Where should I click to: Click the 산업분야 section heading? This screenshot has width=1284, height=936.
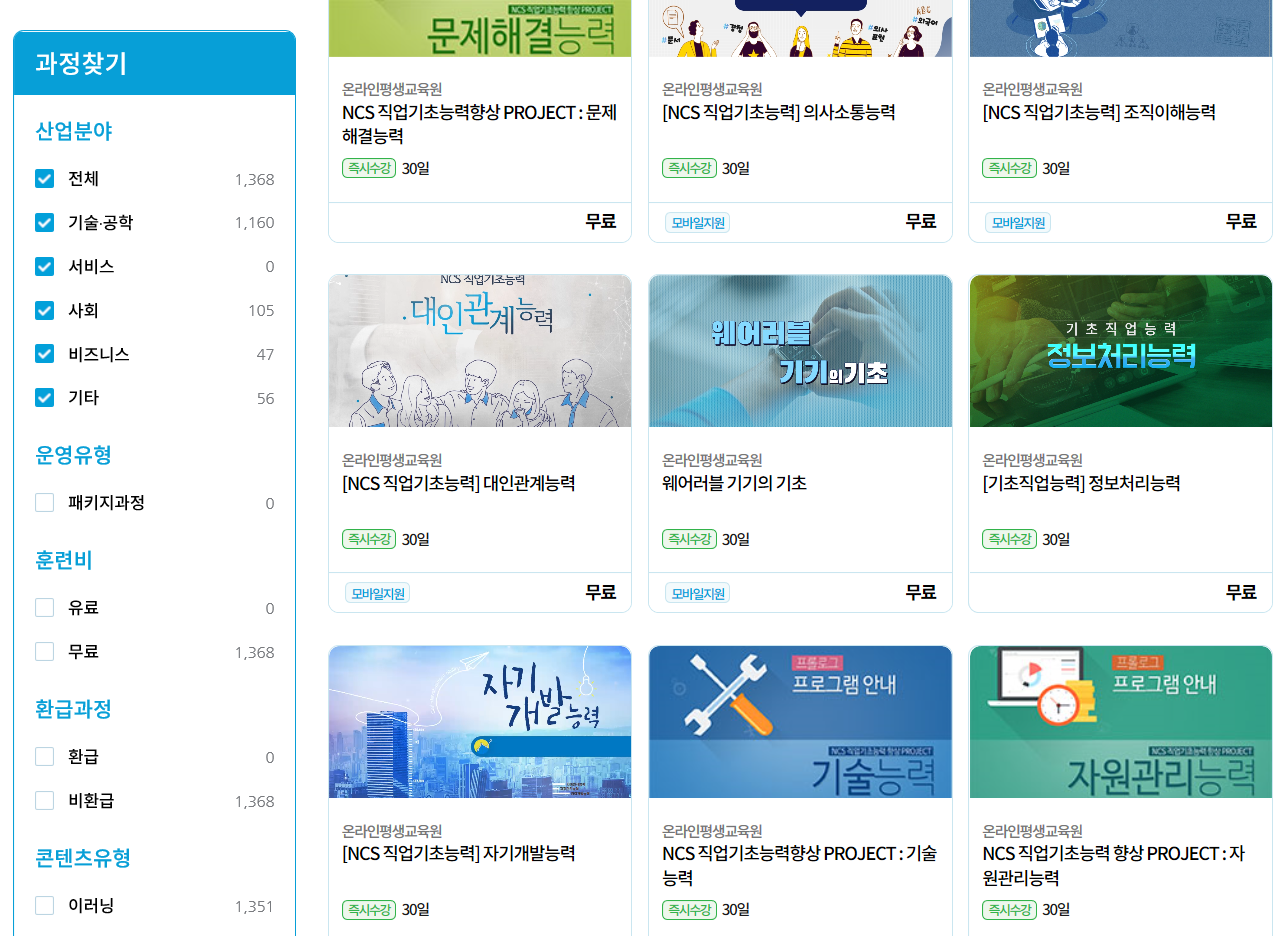(x=74, y=132)
